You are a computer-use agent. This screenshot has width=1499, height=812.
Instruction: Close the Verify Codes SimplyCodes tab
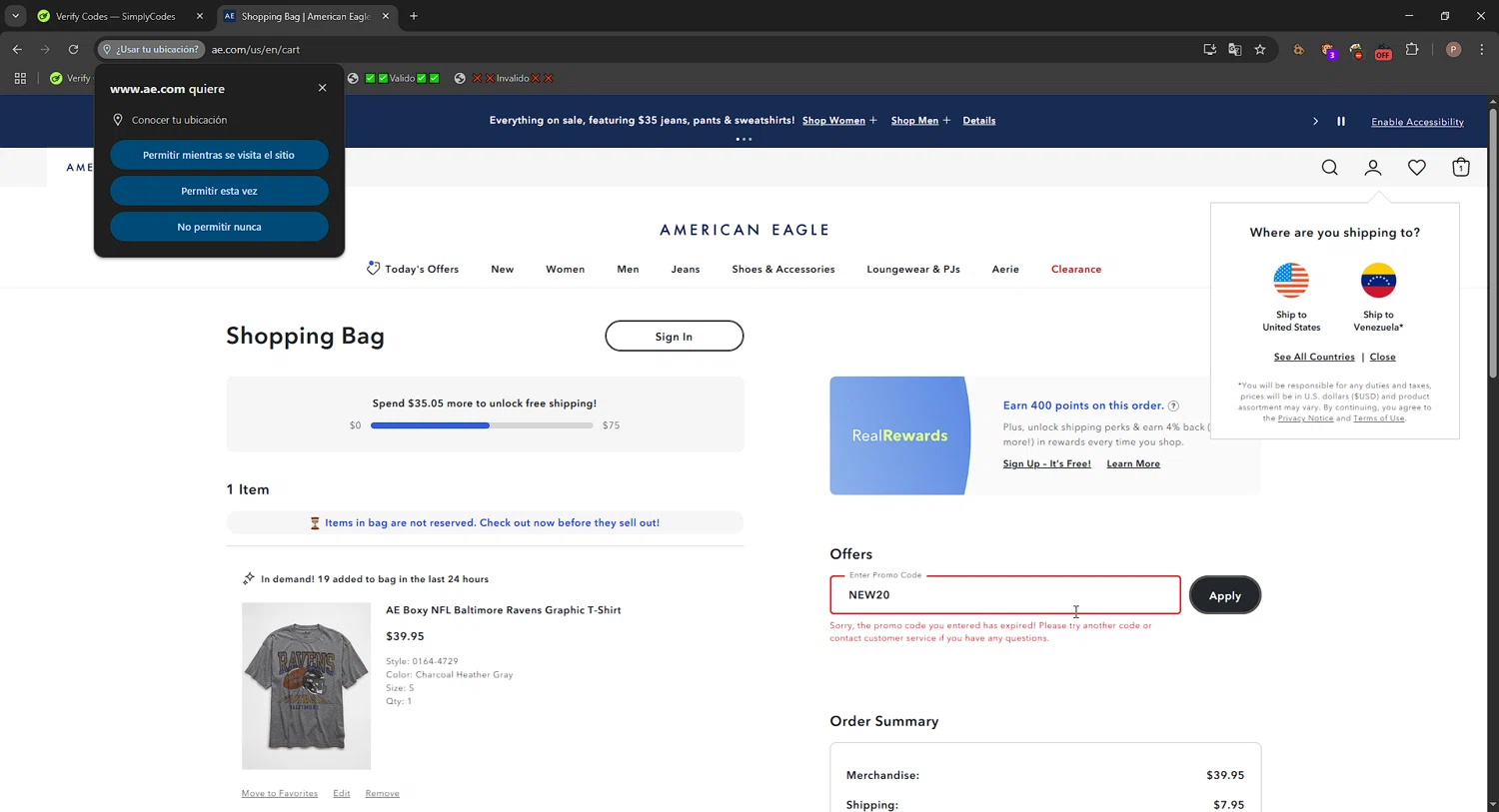pyautogui.click(x=199, y=16)
